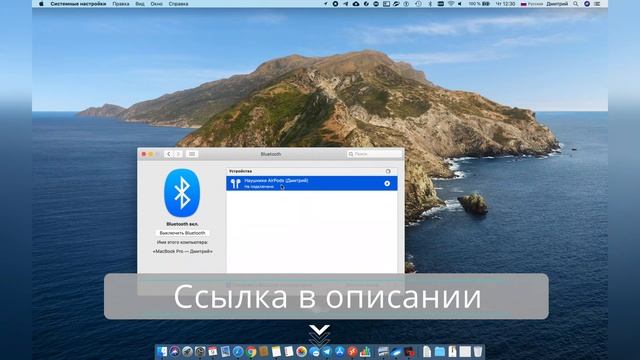Launch Siri from the Dock
This screenshot has width=640, height=360.
[175, 351]
